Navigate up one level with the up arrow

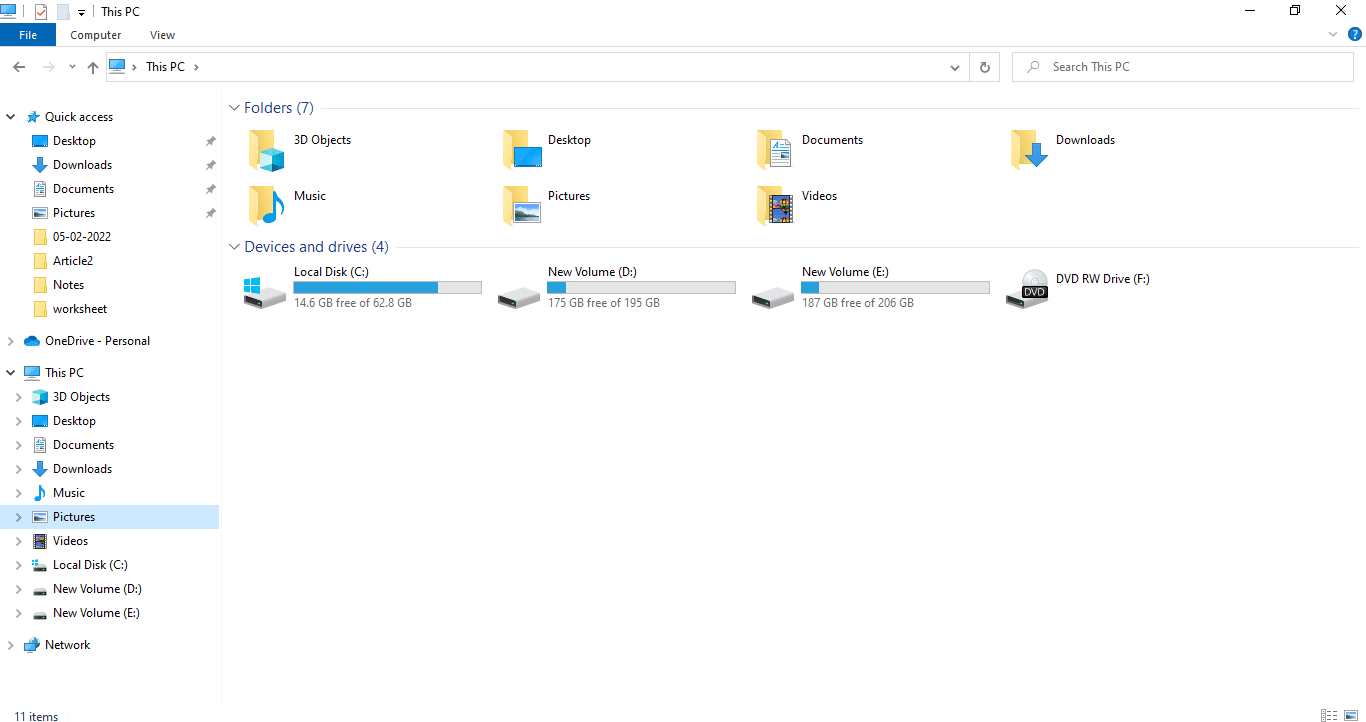(x=92, y=67)
